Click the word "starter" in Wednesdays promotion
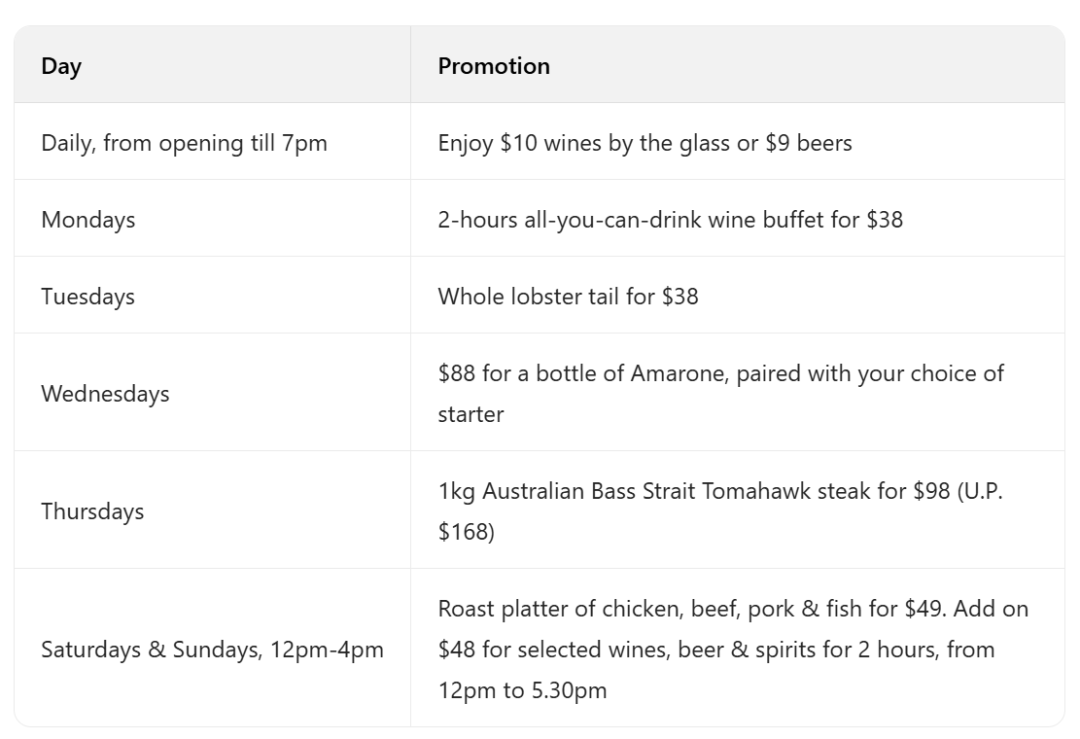The width and height of the screenshot is (1080, 739). (x=471, y=413)
